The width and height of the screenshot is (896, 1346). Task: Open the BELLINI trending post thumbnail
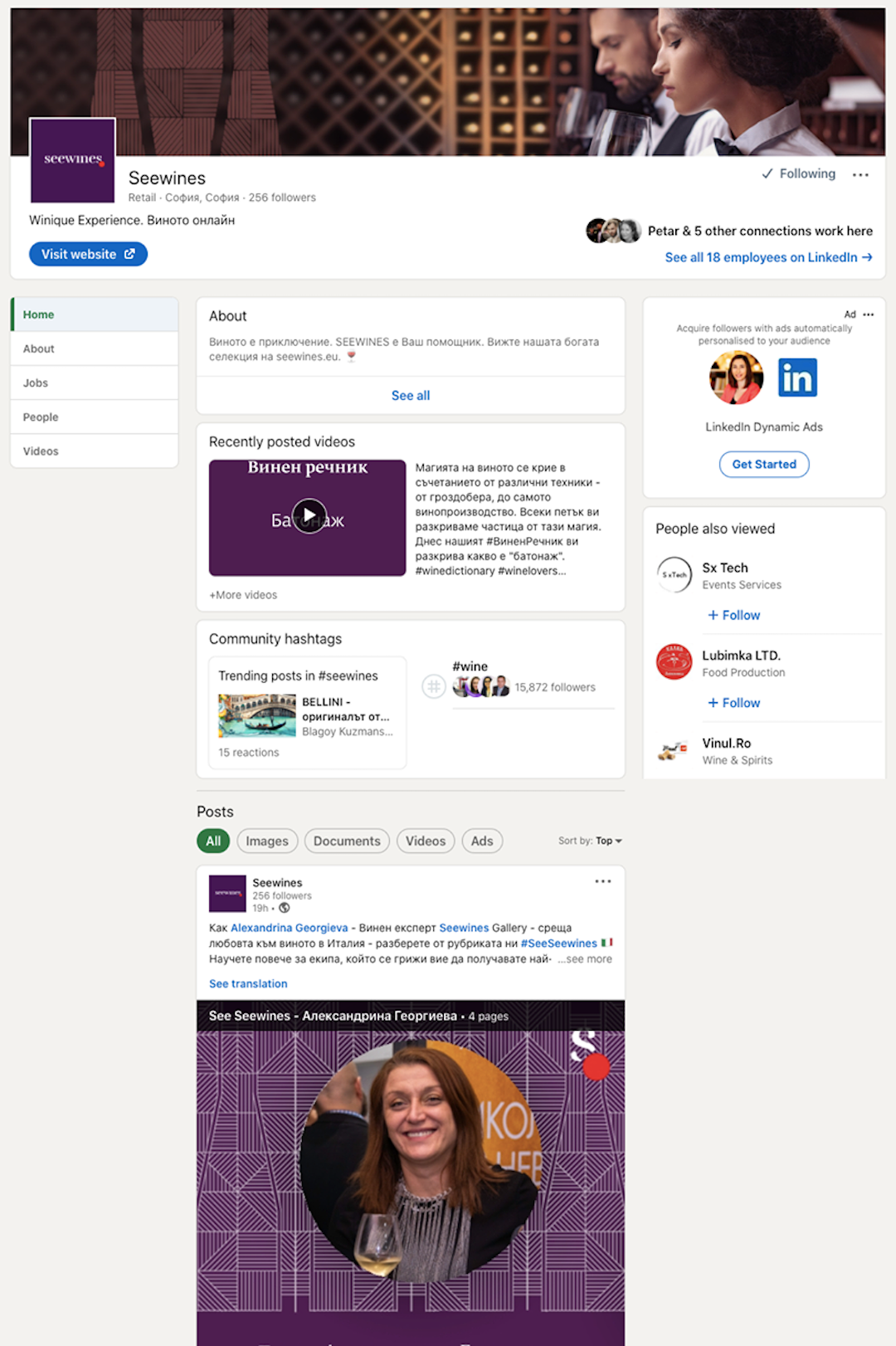257,715
